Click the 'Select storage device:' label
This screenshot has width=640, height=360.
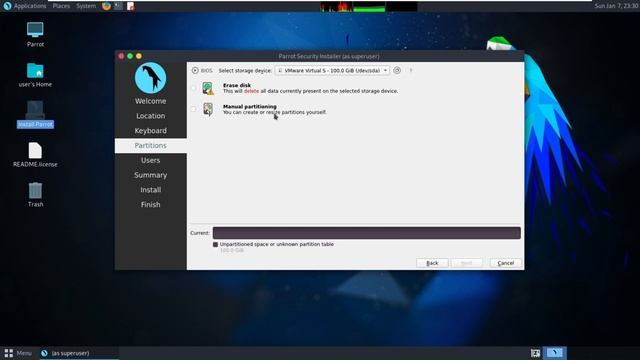coord(245,71)
